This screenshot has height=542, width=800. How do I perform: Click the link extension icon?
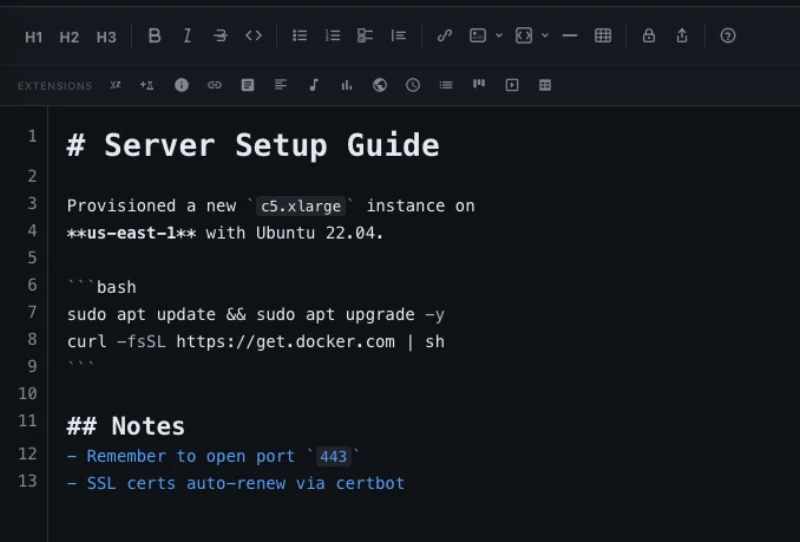click(214, 85)
